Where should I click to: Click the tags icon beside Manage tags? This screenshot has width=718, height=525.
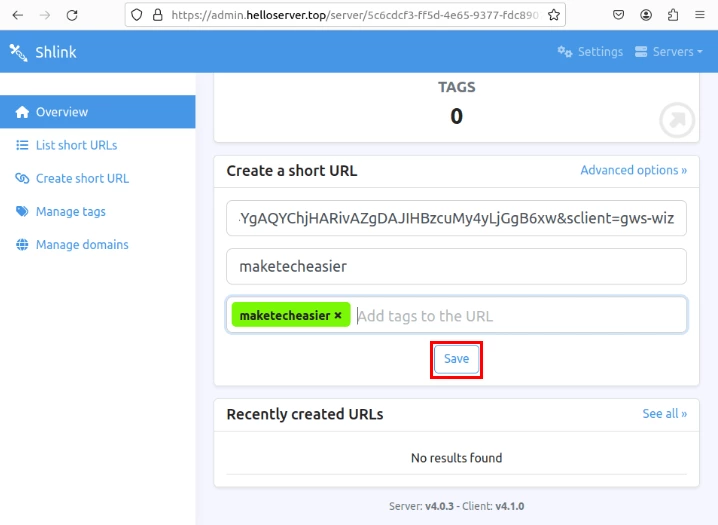pos(22,211)
